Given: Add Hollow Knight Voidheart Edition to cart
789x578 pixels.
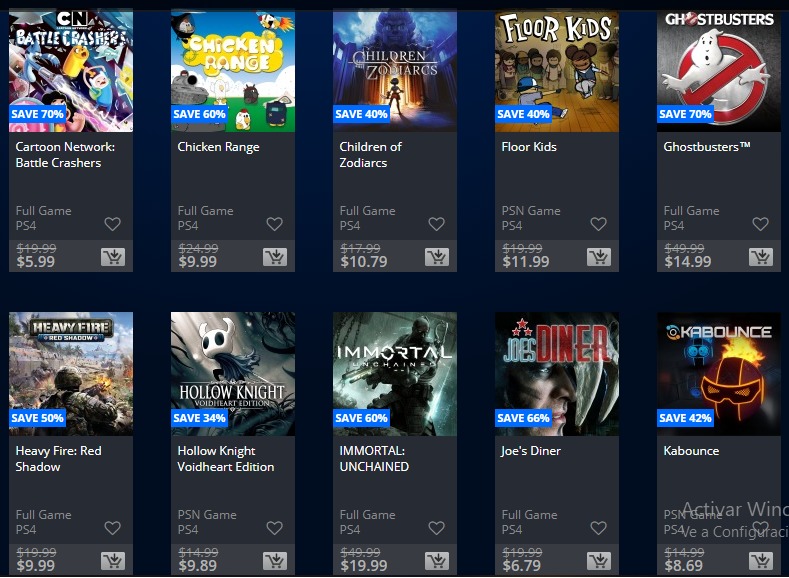Looking at the screenshot, I should [275, 561].
